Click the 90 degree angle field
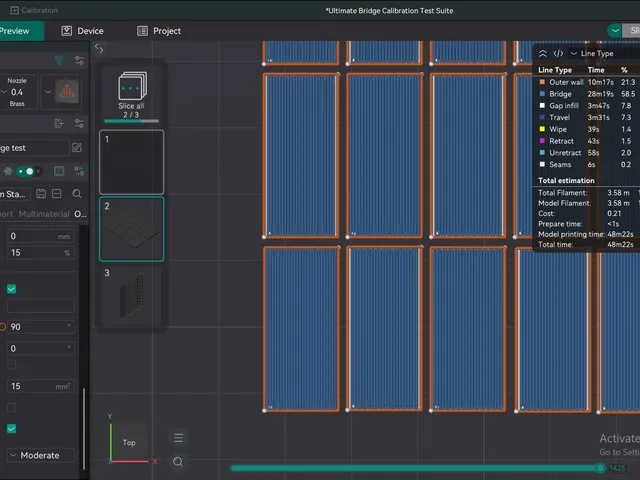This screenshot has width=640, height=480. point(40,327)
